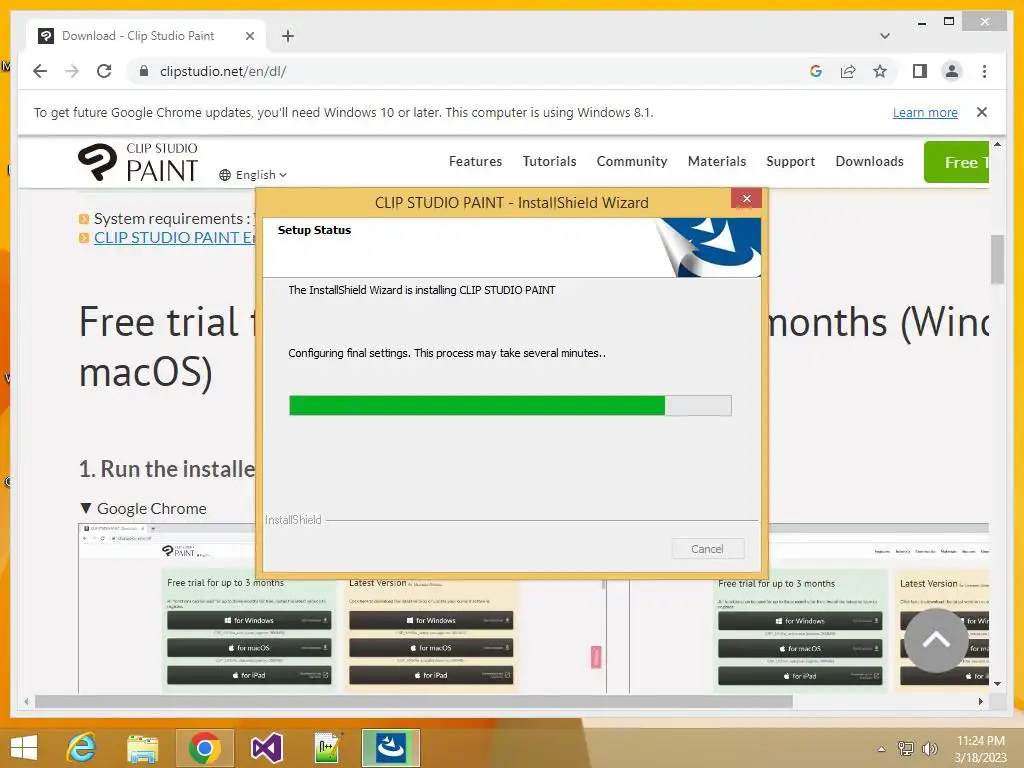This screenshot has height=768, width=1024.
Task: Dismiss the Chrome update notice
Action: pyautogui.click(x=982, y=112)
